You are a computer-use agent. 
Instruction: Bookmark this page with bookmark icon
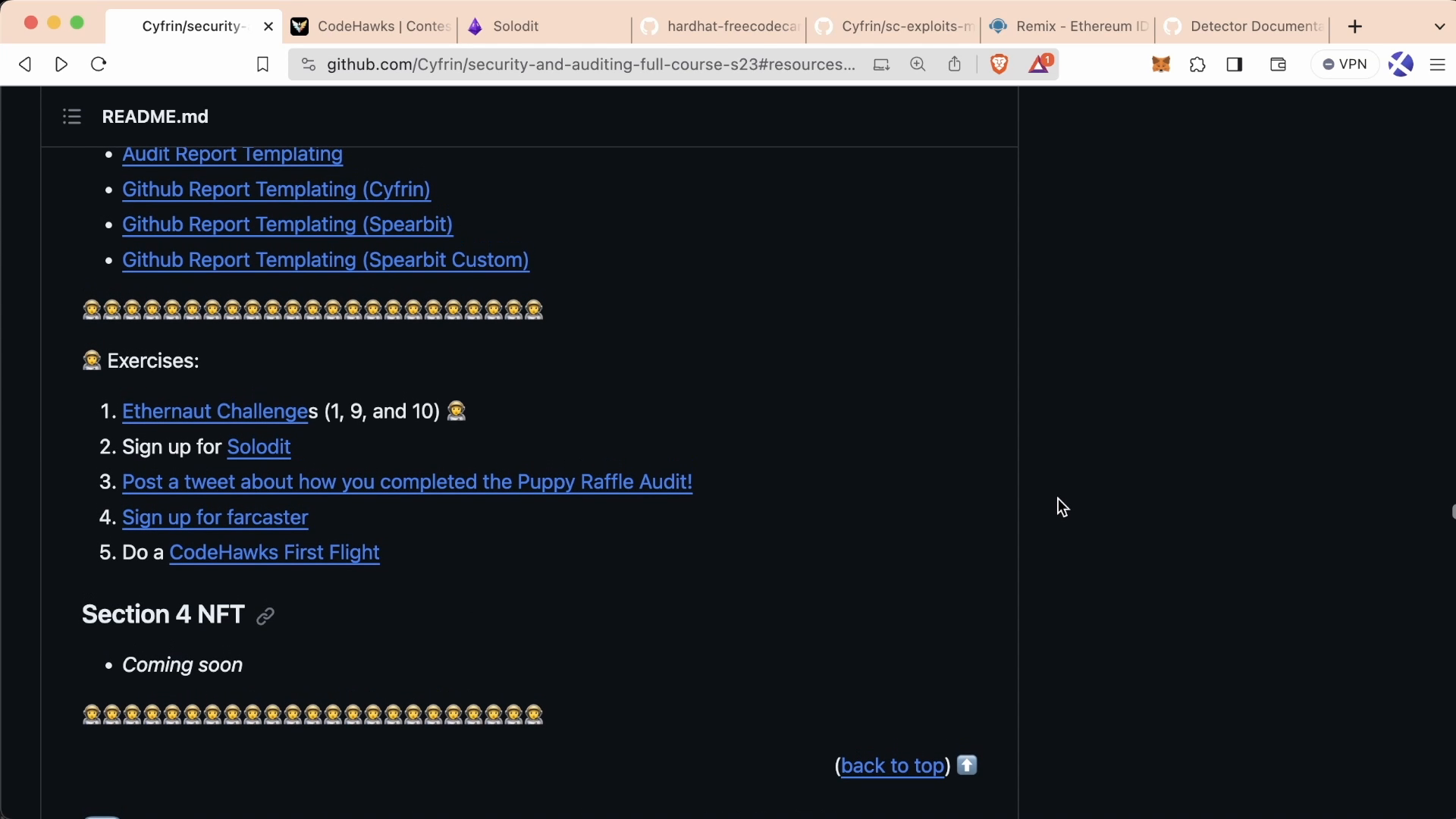262,64
